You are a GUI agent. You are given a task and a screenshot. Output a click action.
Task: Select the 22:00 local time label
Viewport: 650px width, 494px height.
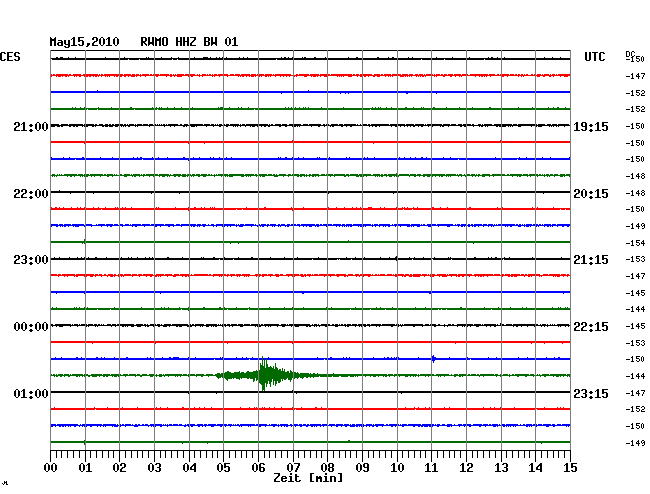pyautogui.click(x=31, y=194)
